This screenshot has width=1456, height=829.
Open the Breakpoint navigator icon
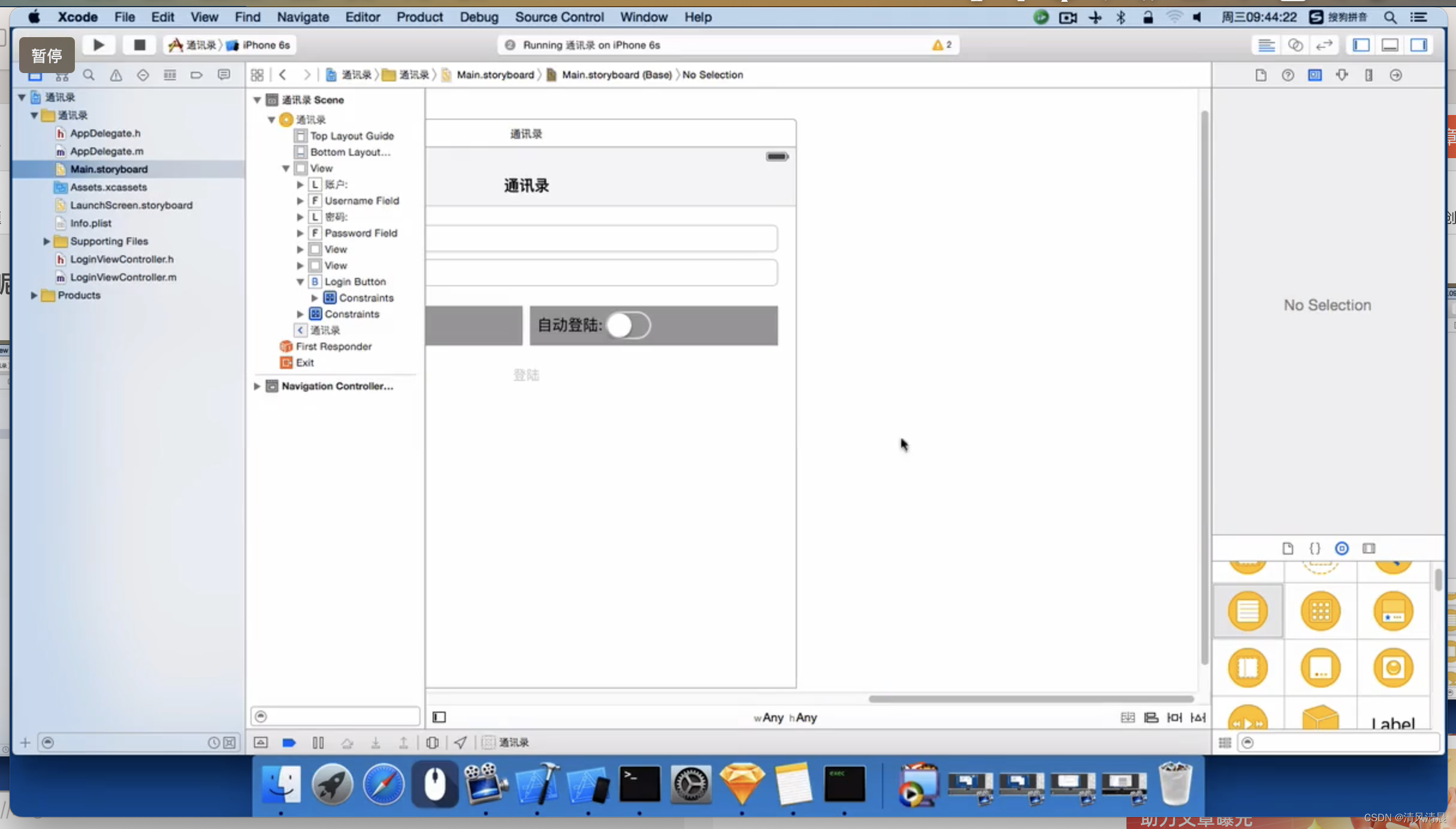197,75
